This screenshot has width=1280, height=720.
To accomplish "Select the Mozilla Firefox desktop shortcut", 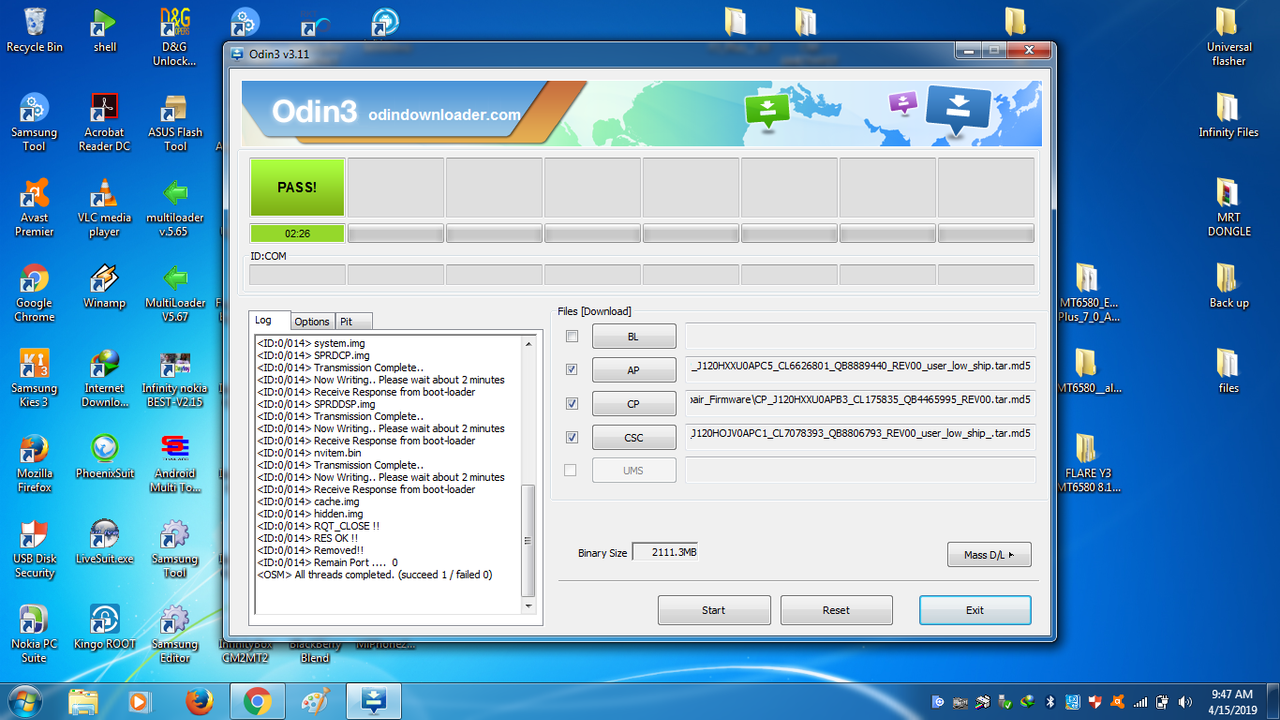I will tap(34, 463).
